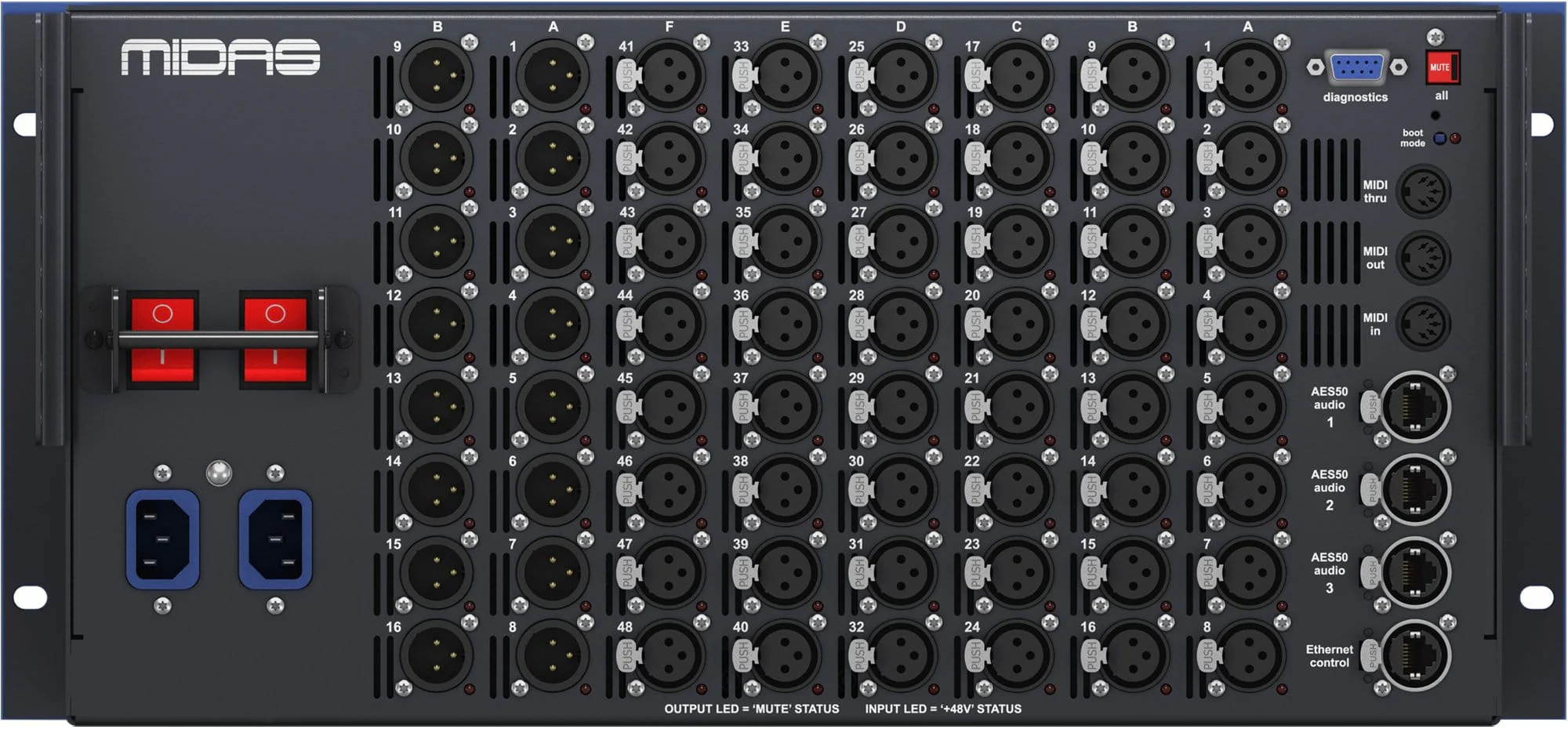Click the Ethernet control port
Image resolution: width=1568 pixels, height=729 pixels.
[1415, 656]
